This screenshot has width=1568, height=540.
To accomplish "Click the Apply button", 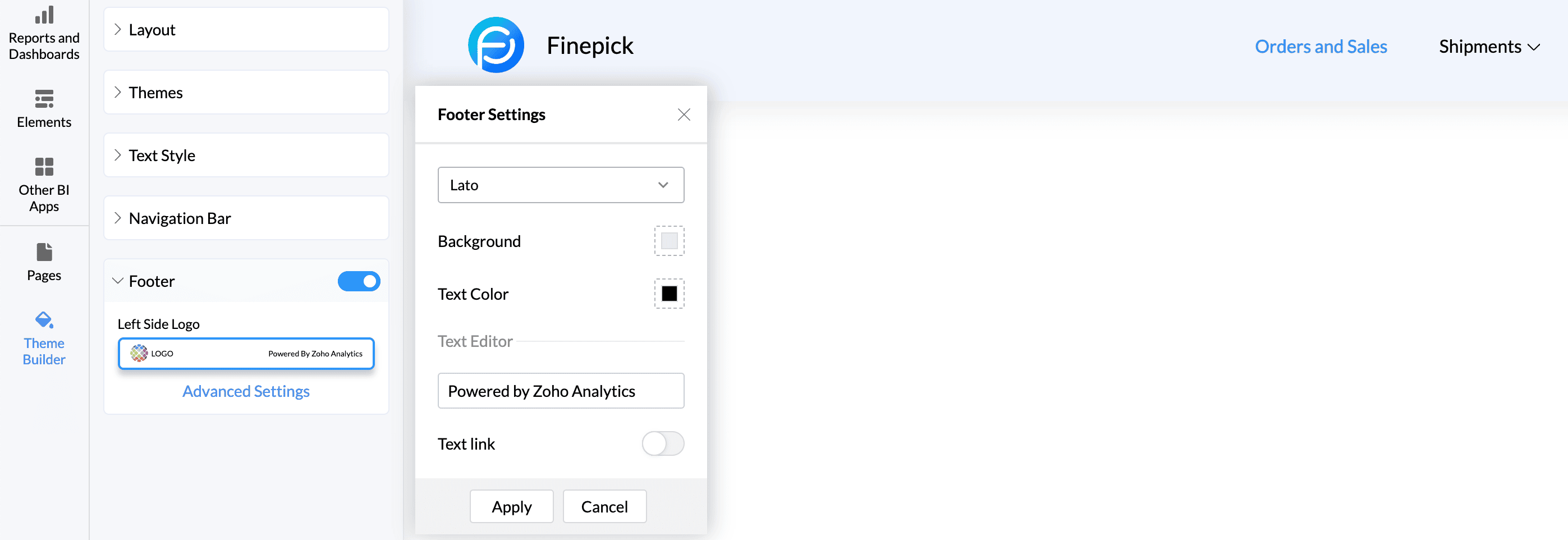I will point(511,506).
